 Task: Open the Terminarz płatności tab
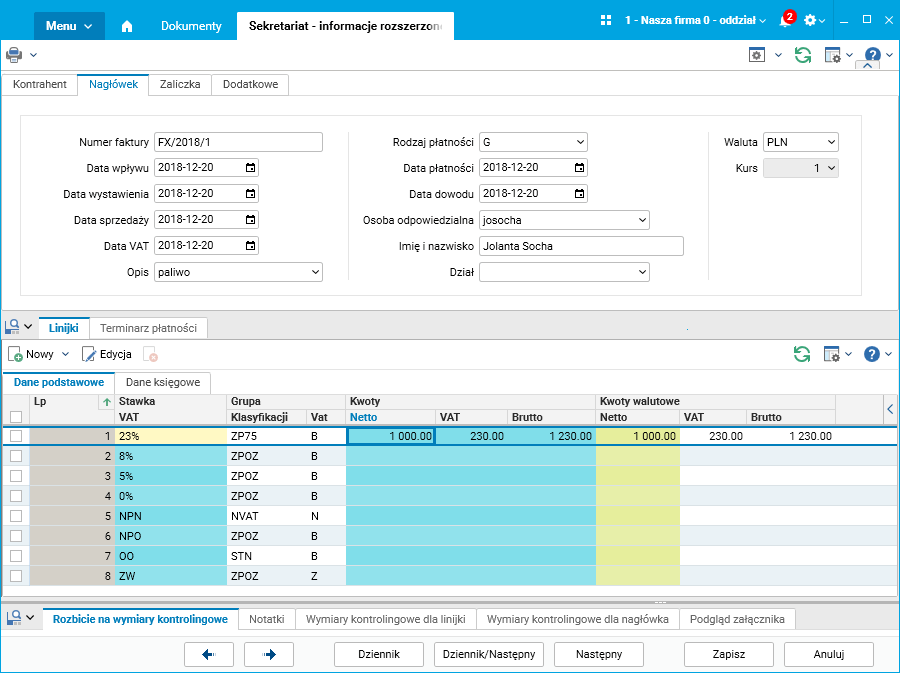pos(149,327)
